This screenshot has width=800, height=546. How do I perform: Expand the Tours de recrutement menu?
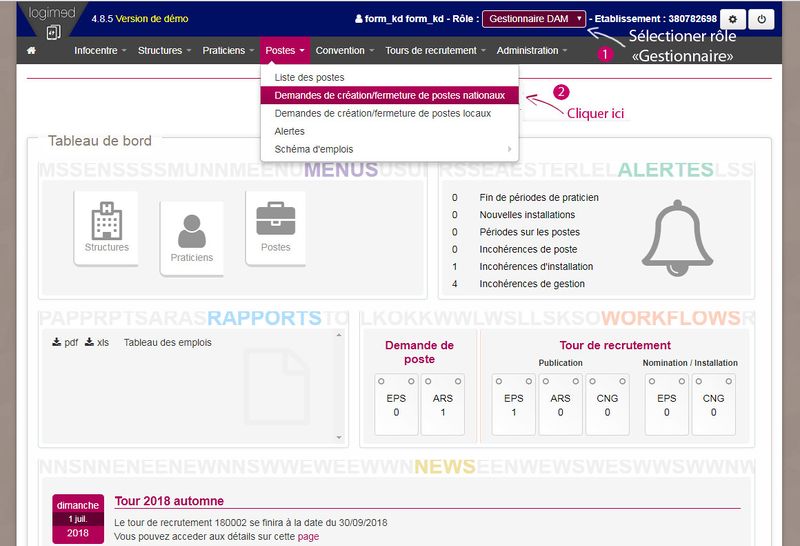click(x=435, y=51)
